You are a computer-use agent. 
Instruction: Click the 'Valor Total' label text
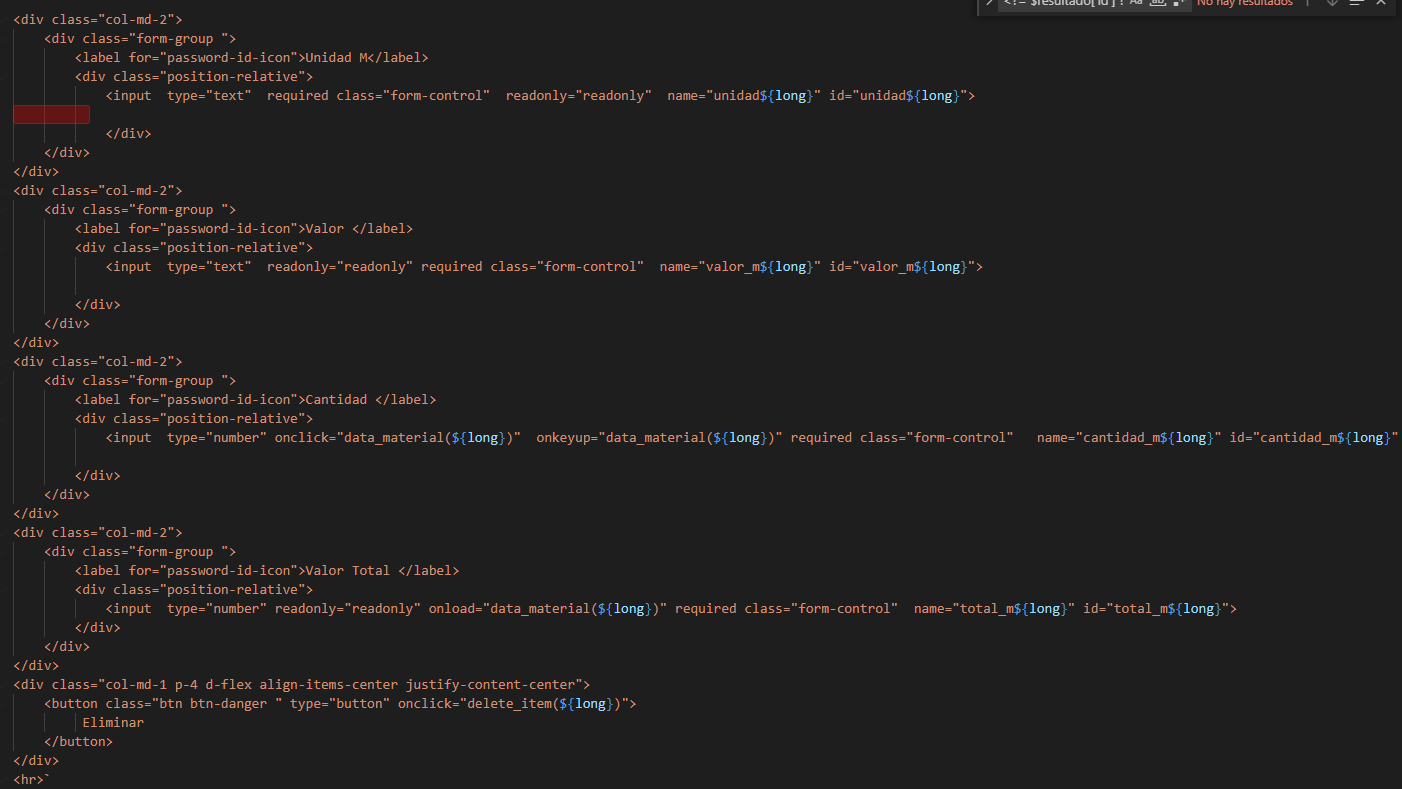click(347, 571)
